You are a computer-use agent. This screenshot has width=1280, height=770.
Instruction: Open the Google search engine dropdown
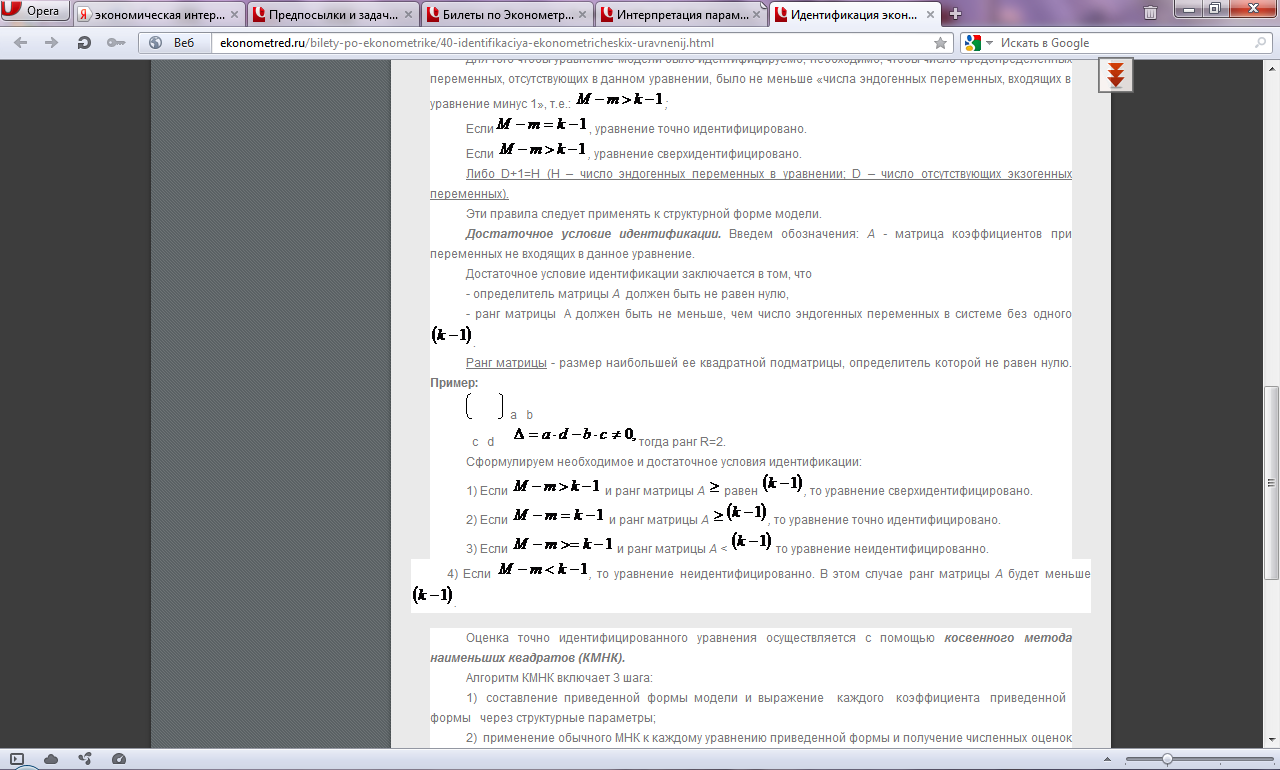(x=979, y=43)
